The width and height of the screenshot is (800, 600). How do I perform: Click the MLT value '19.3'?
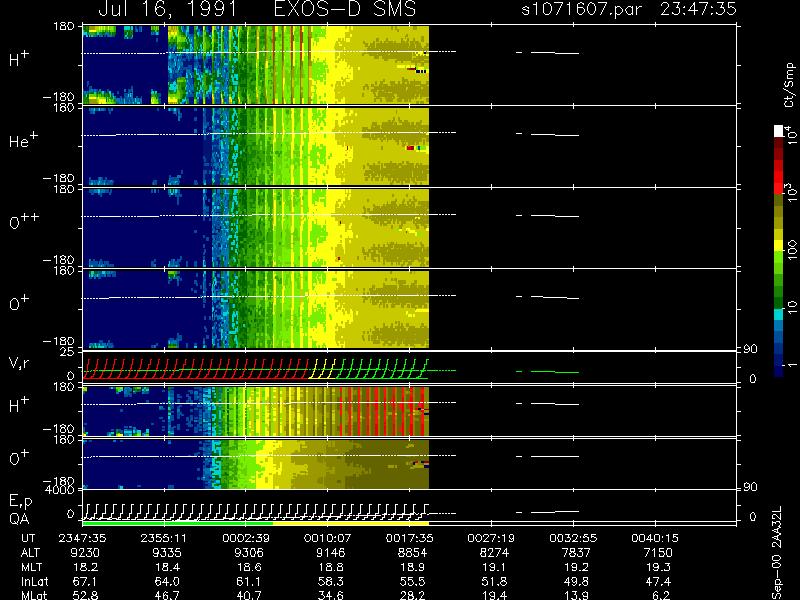[x=658, y=567]
